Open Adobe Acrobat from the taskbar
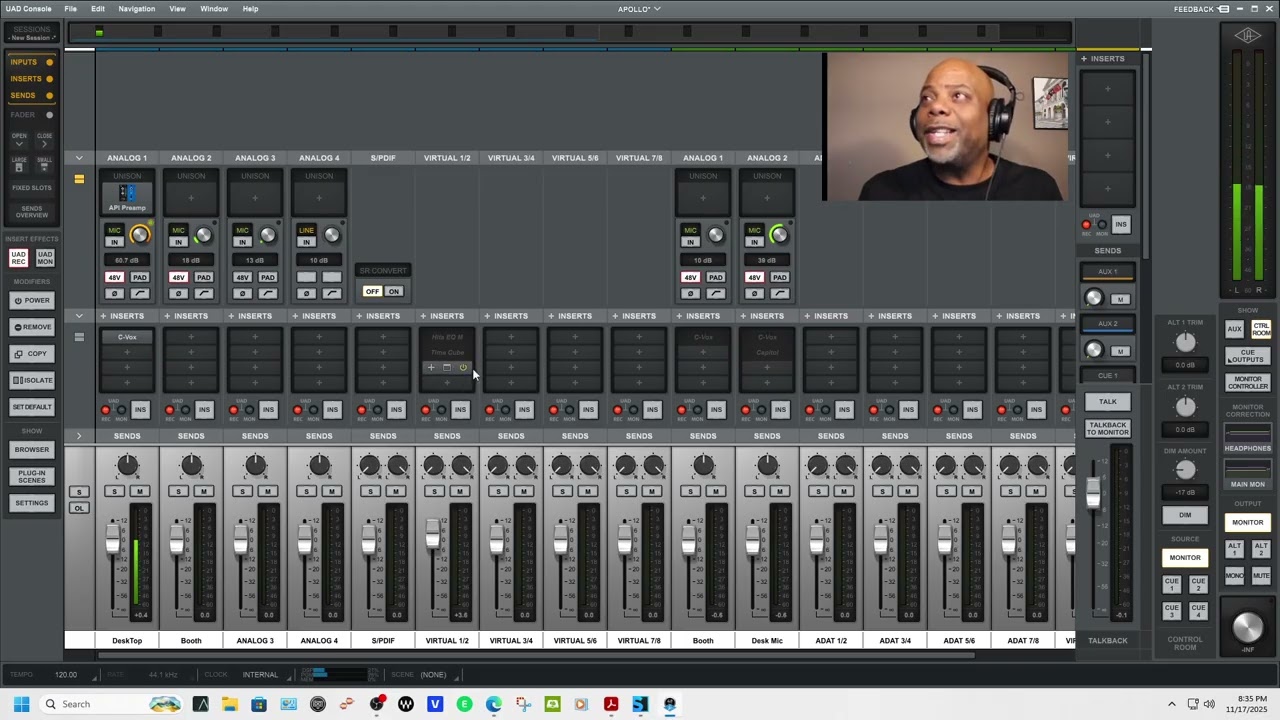This screenshot has height=720, width=1280. point(611,704)
